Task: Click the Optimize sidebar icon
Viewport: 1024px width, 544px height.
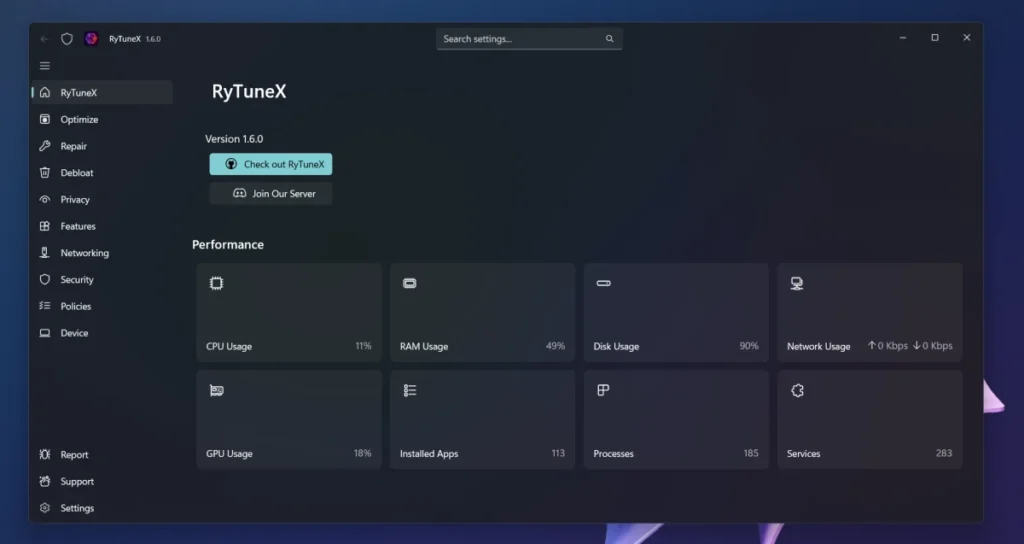Action: 45,120
